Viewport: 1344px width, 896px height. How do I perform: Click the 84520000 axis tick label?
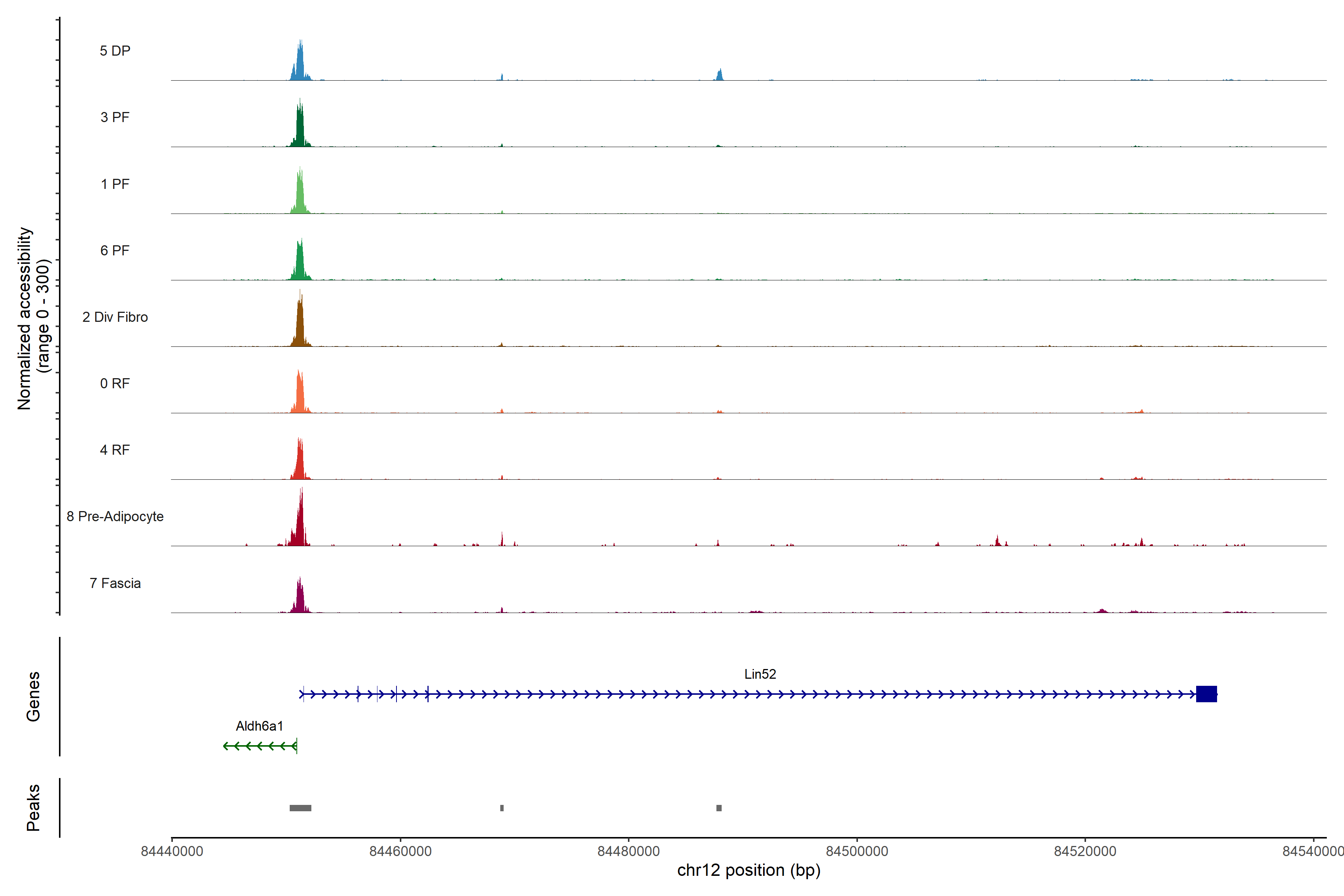(1085, 851)
